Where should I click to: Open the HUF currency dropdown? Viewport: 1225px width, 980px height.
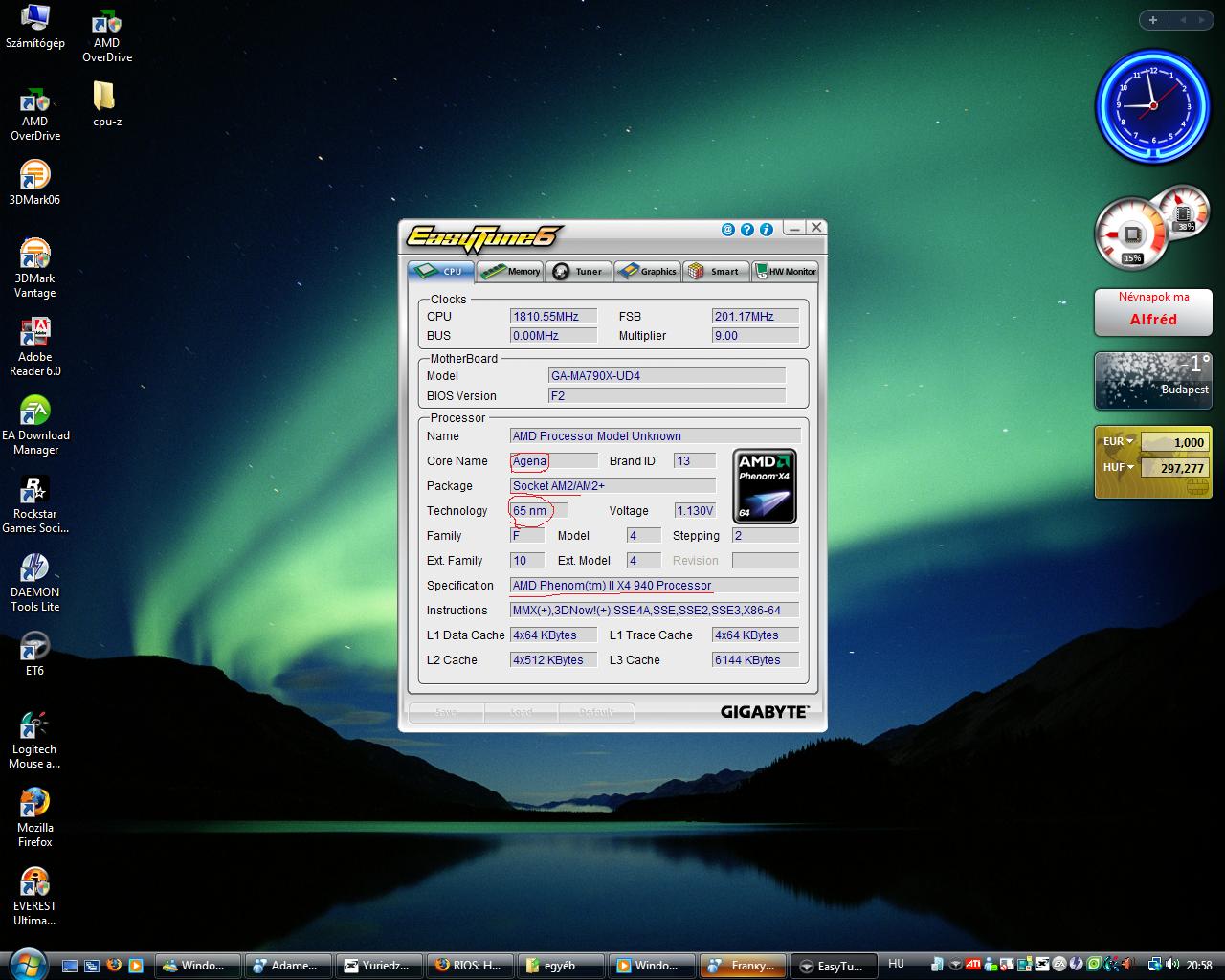(x=1118, y=467)
